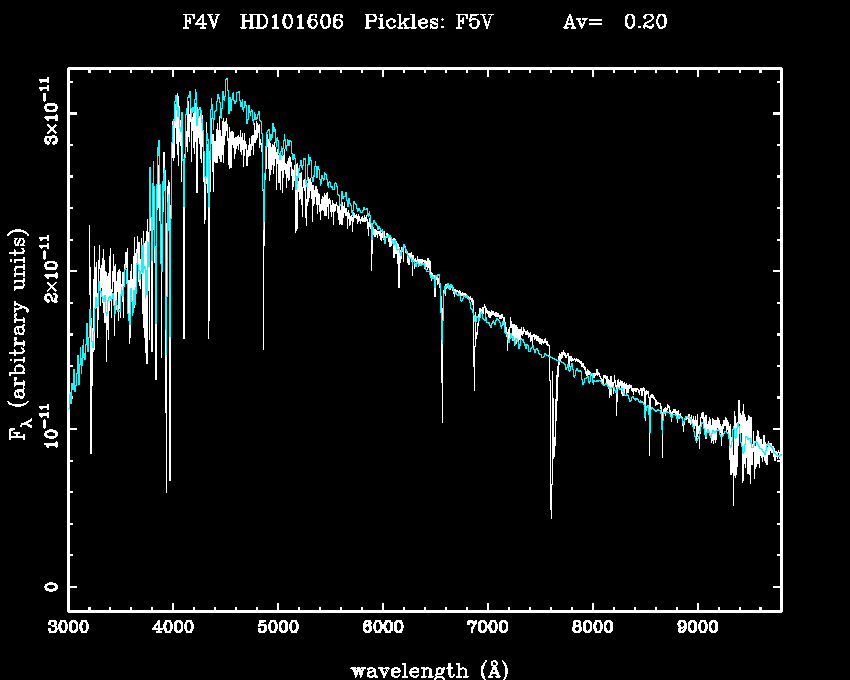Pick the 6000 wavelength tick label

pyautogui.click(x=383, y=629)
